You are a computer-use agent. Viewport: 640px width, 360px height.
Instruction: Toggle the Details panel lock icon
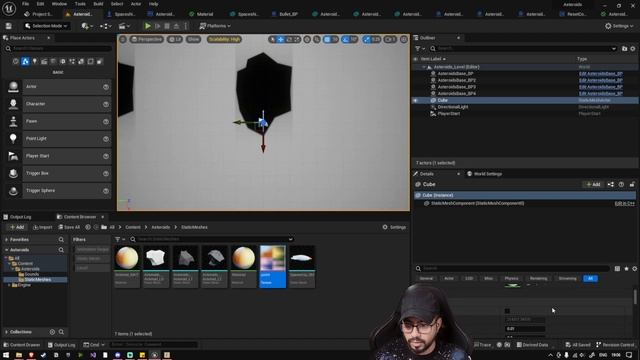[632, 184]
